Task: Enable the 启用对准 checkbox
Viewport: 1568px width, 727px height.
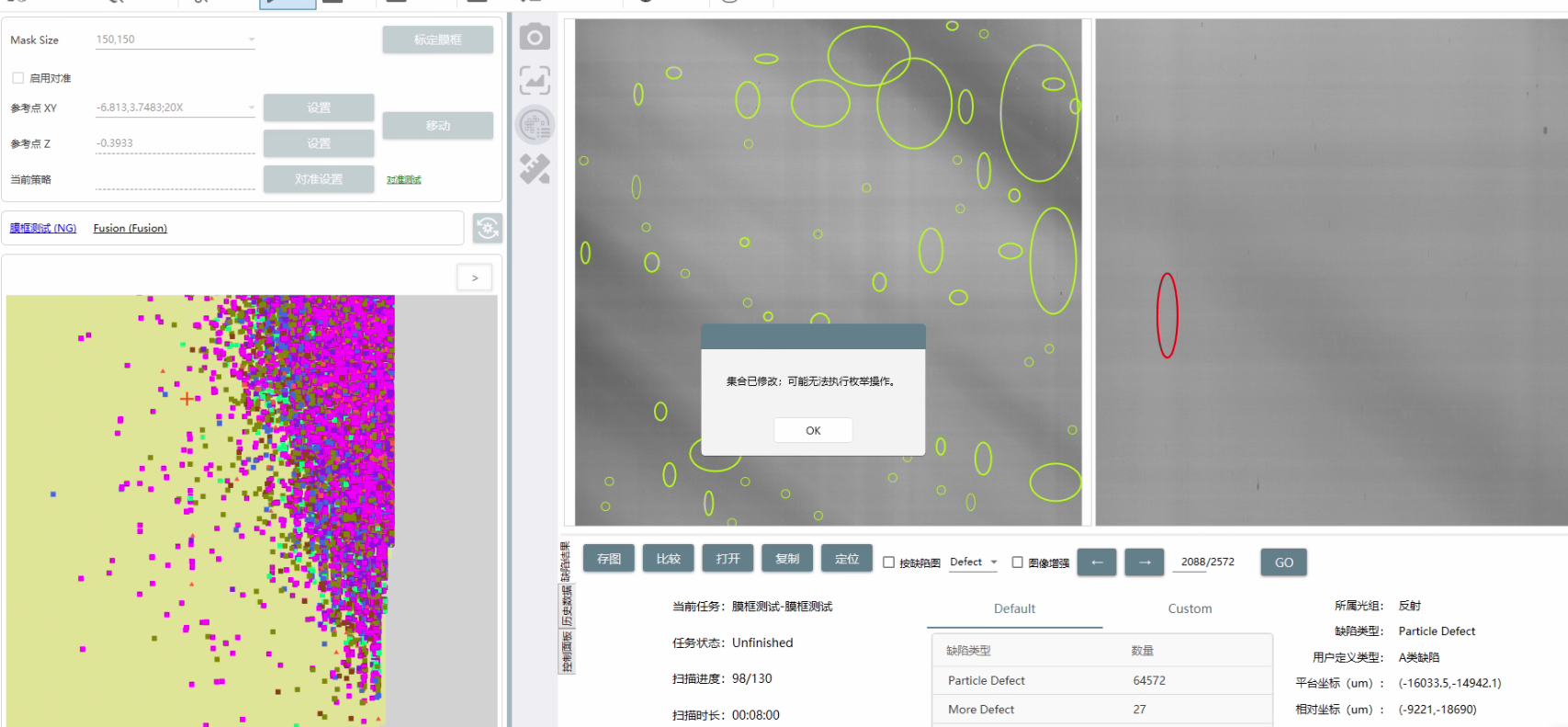Action: click(x=18, y=78)
